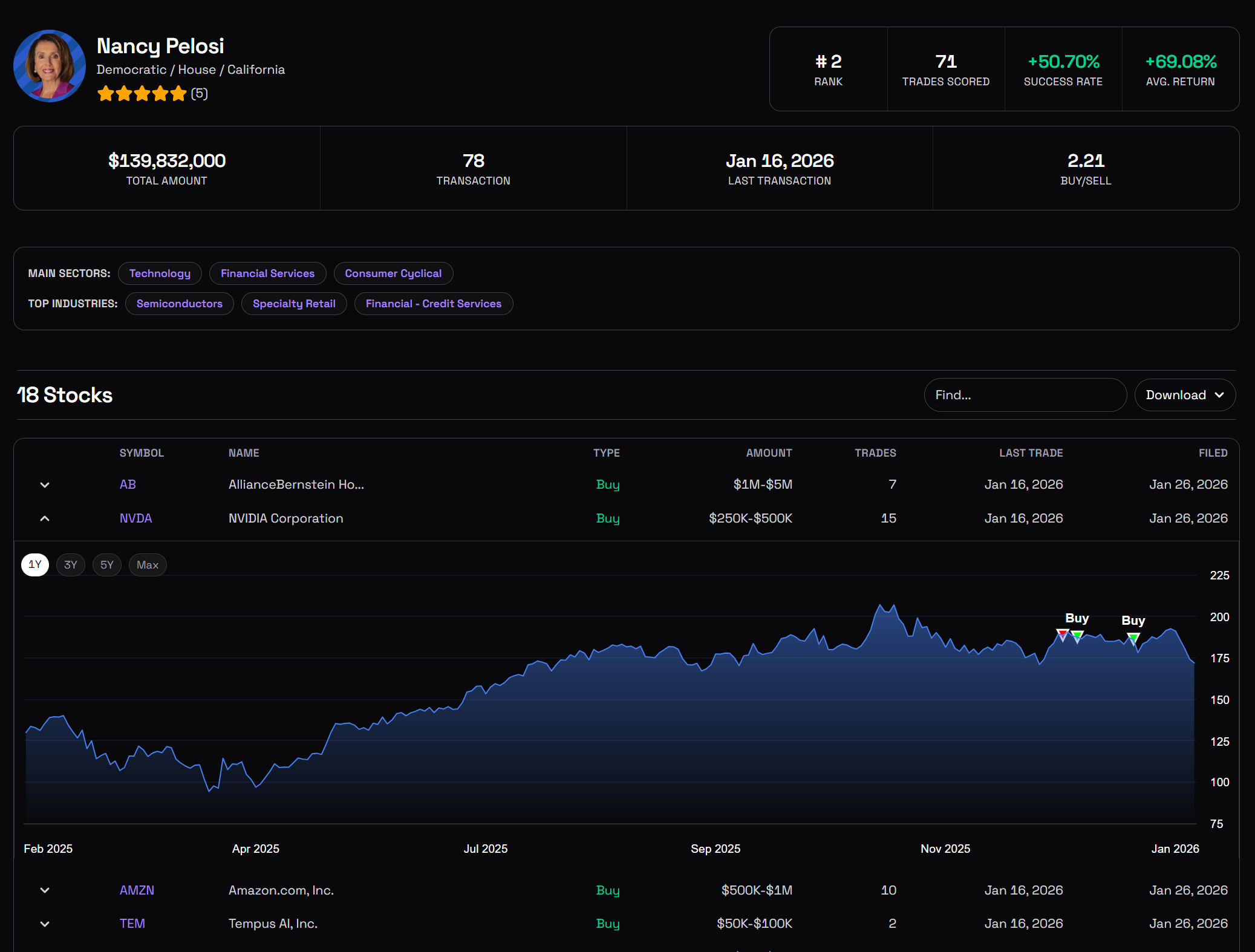Click the $50K-$100K amount cell
The image size is (1255, 952).
754,924
